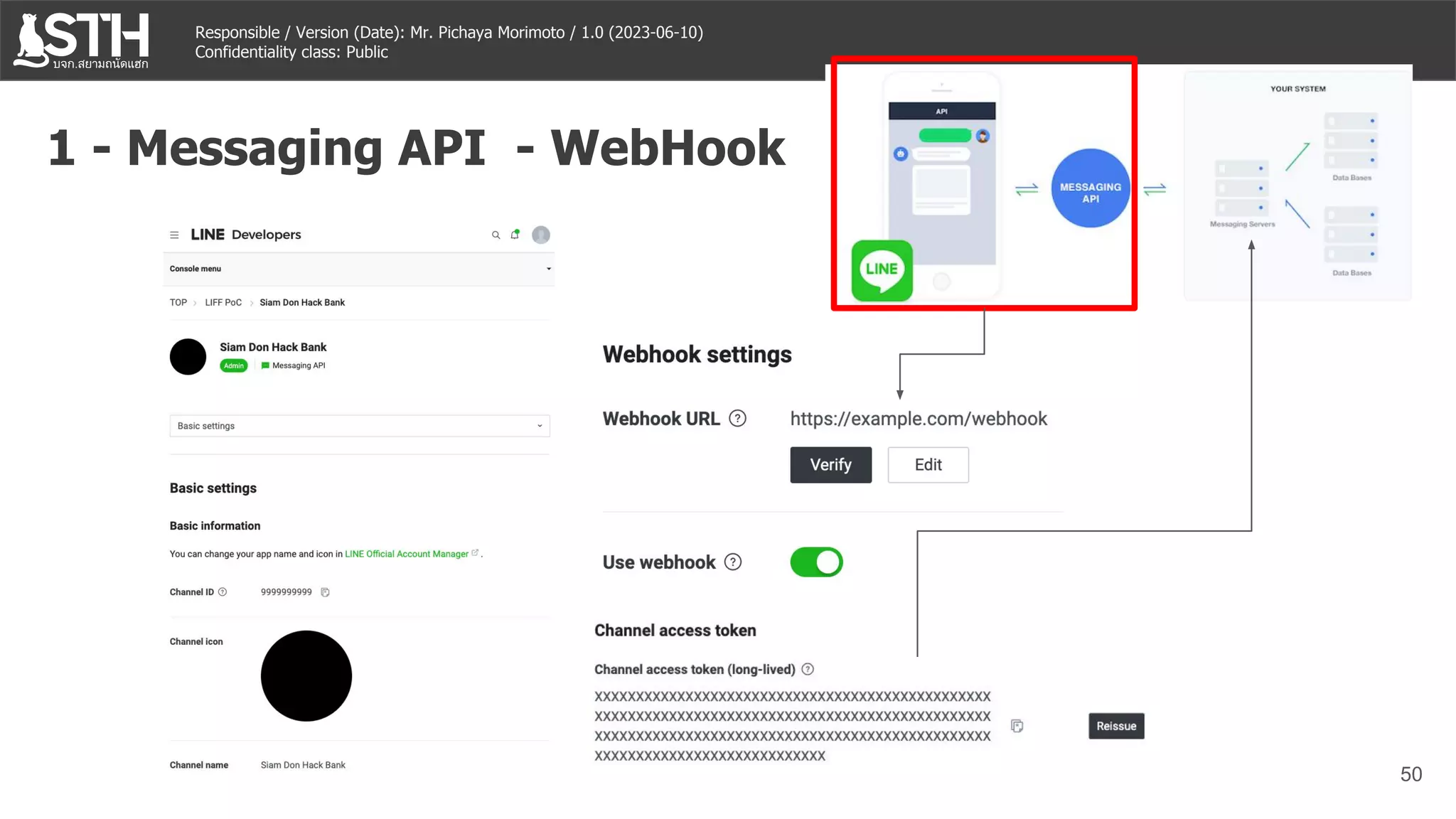Viewport: 1456px width, 819px height.
Task: Open the hamburger menu beside LINE Developers
Action: [x=174, y=235]
